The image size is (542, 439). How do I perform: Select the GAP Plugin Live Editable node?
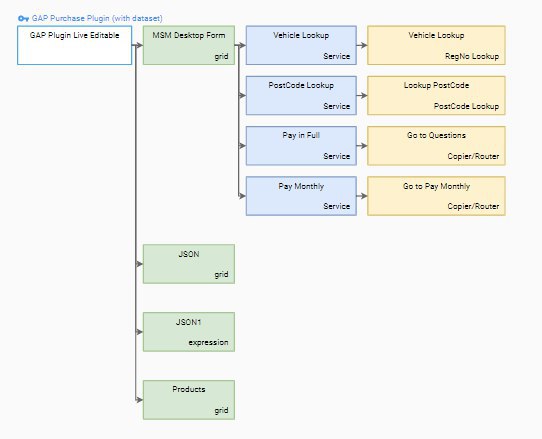pos(75,45)
